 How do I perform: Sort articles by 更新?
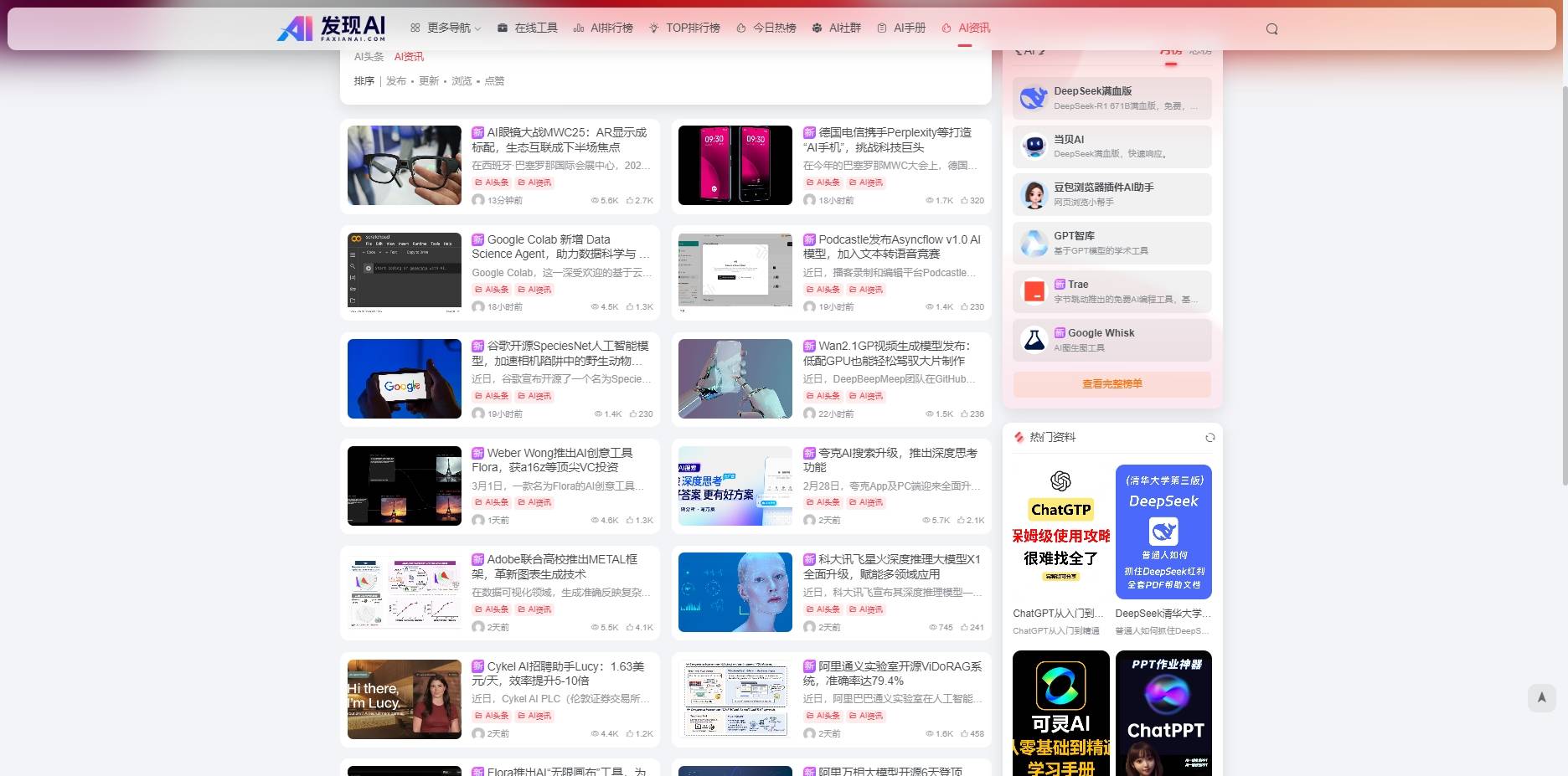click(x=429, y=81)
